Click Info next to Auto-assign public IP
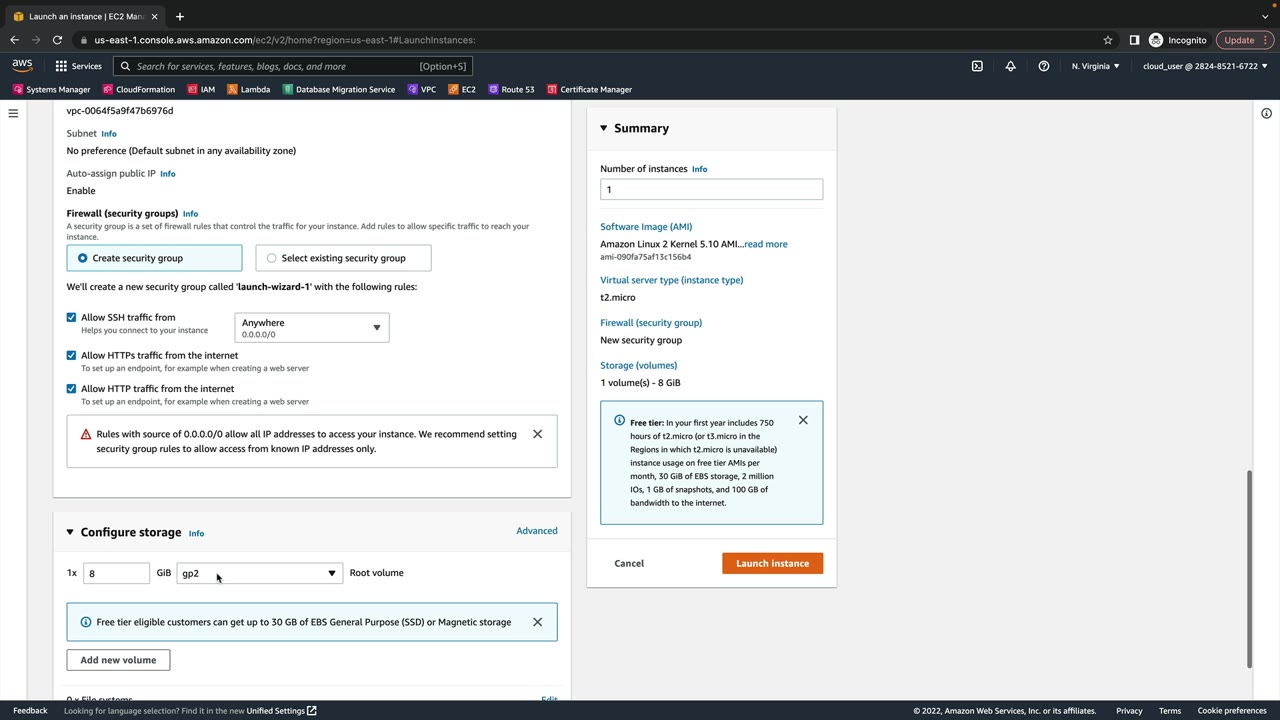 click(x=168, y=174)
